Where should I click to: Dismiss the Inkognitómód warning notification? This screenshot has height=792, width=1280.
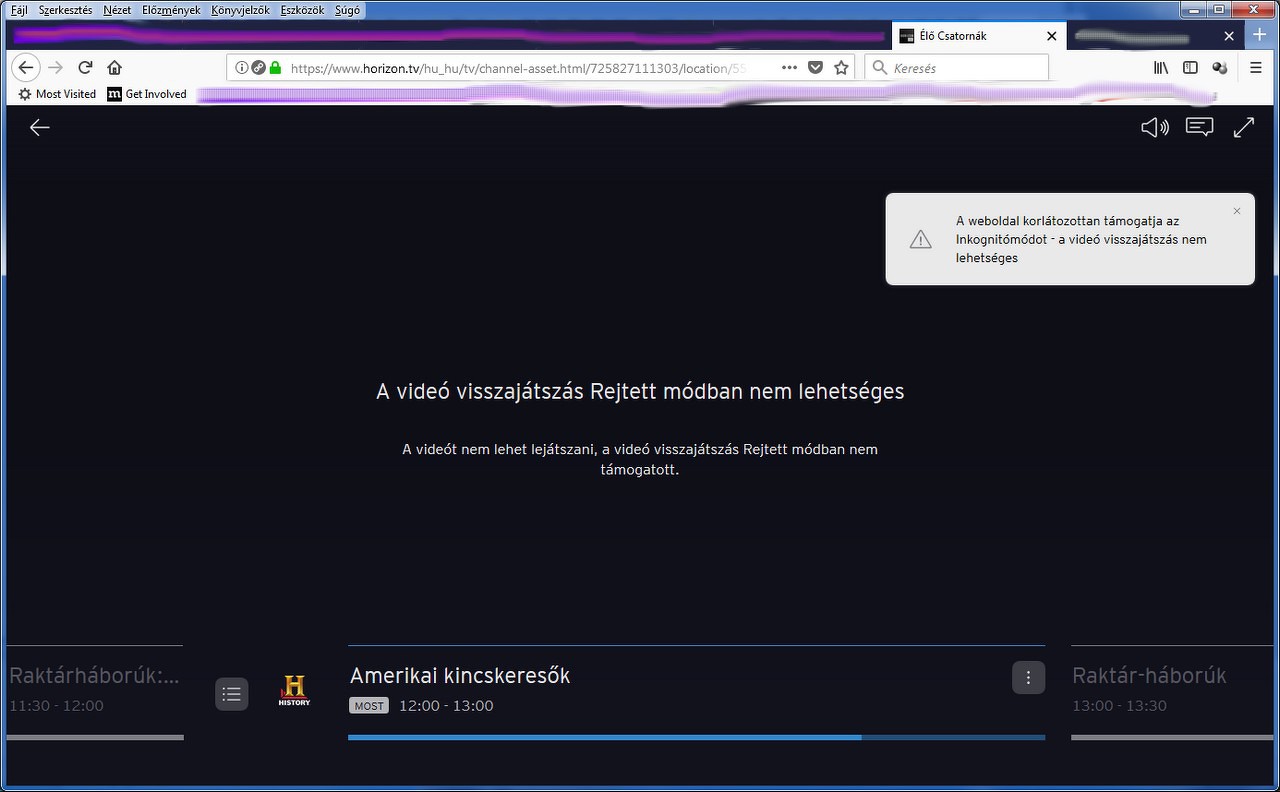pyautogui.click(x=1237, y=211)
